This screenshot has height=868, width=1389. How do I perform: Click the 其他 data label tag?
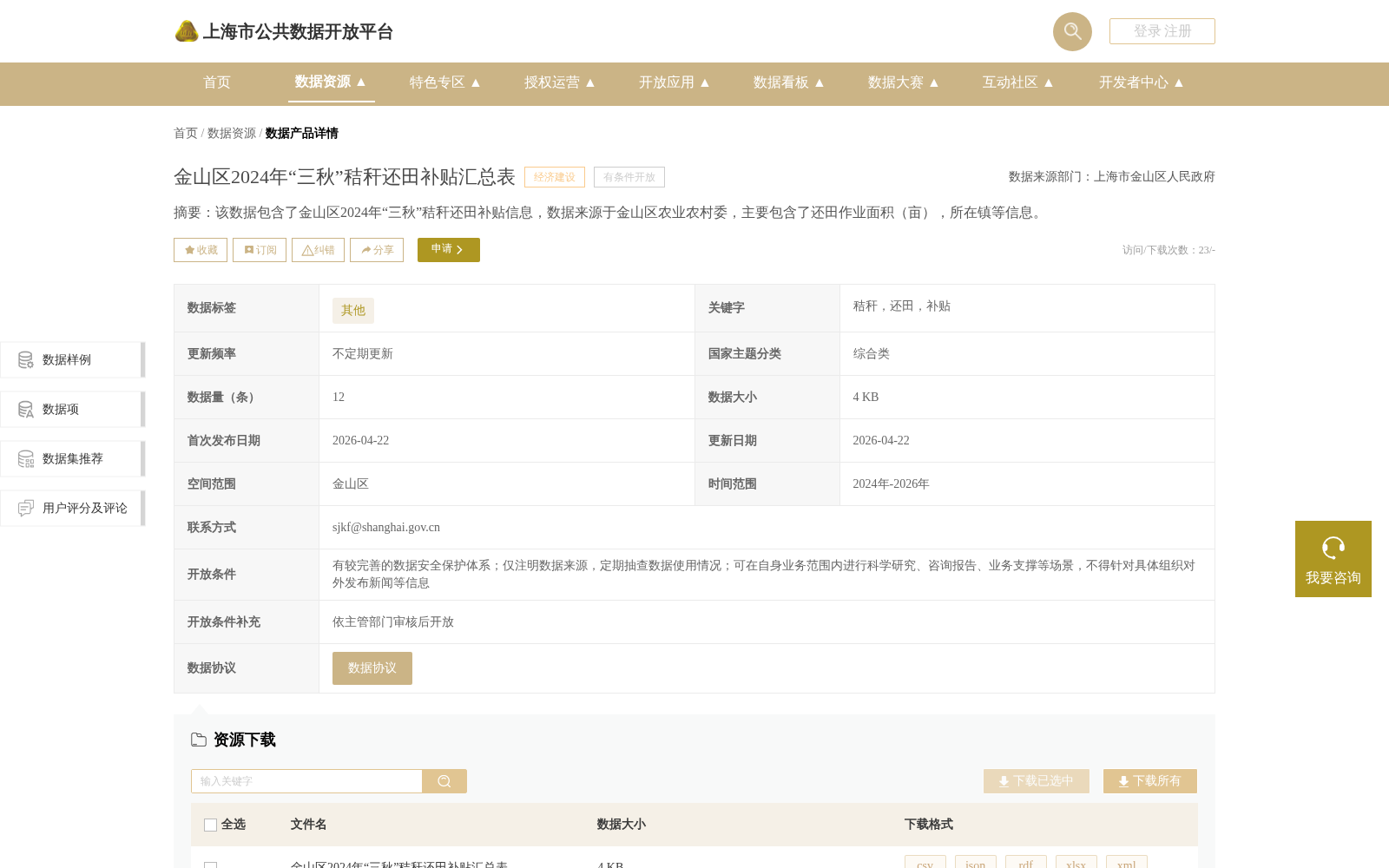tap(353, 311)
